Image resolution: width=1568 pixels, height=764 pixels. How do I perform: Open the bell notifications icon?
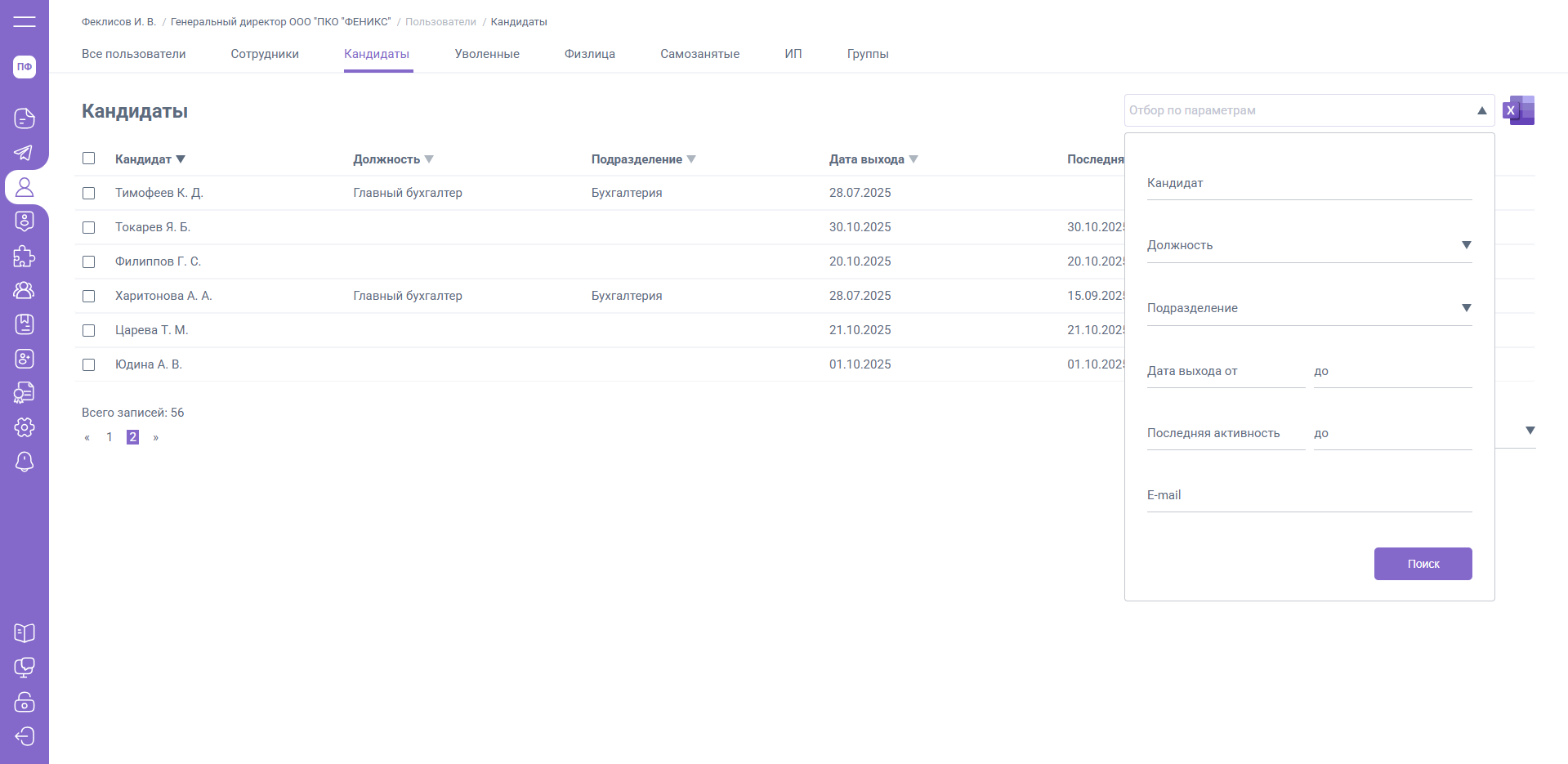(x=25, y=462)
